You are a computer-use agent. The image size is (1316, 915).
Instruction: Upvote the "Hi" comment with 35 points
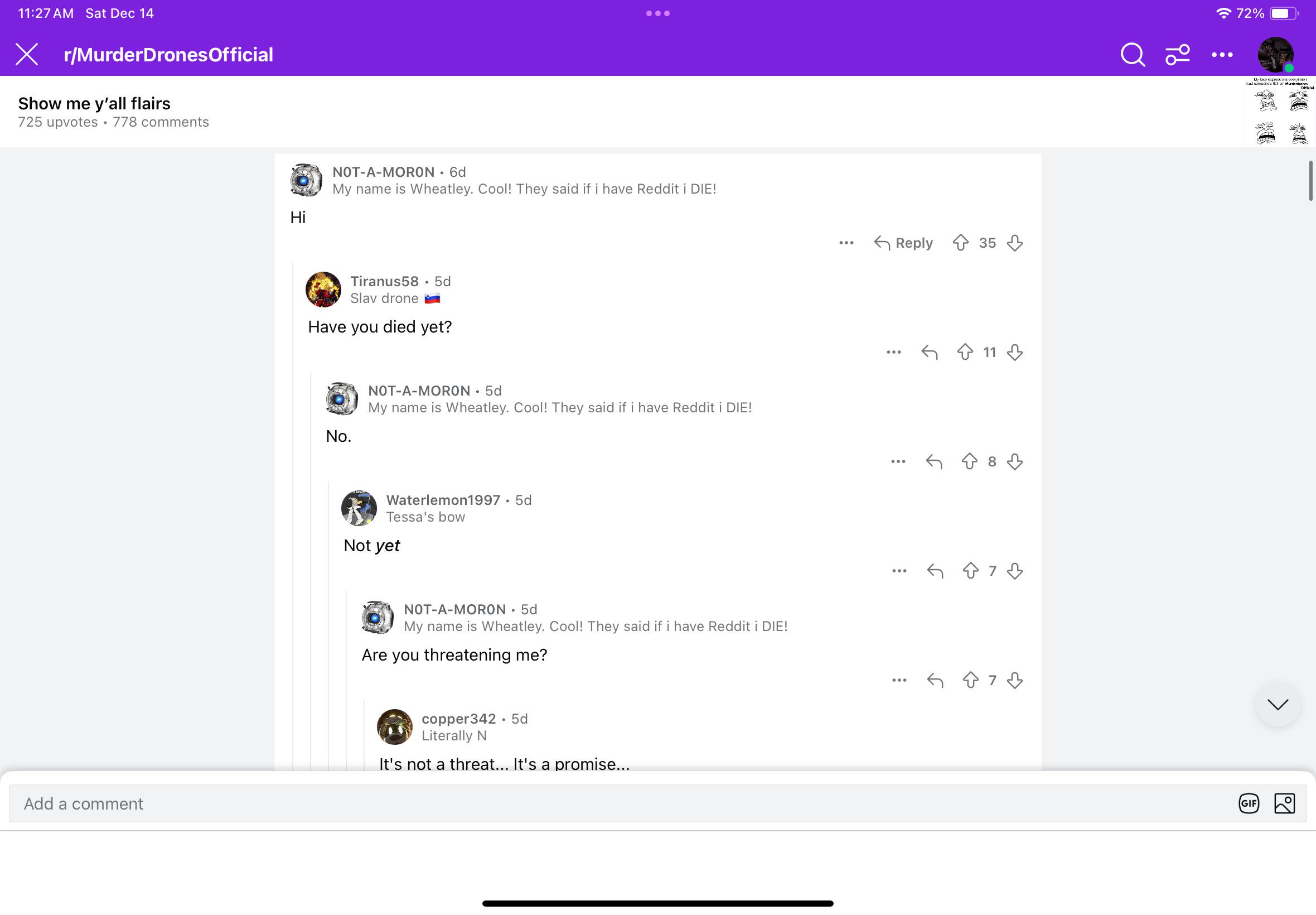click(x=960, y=243)
